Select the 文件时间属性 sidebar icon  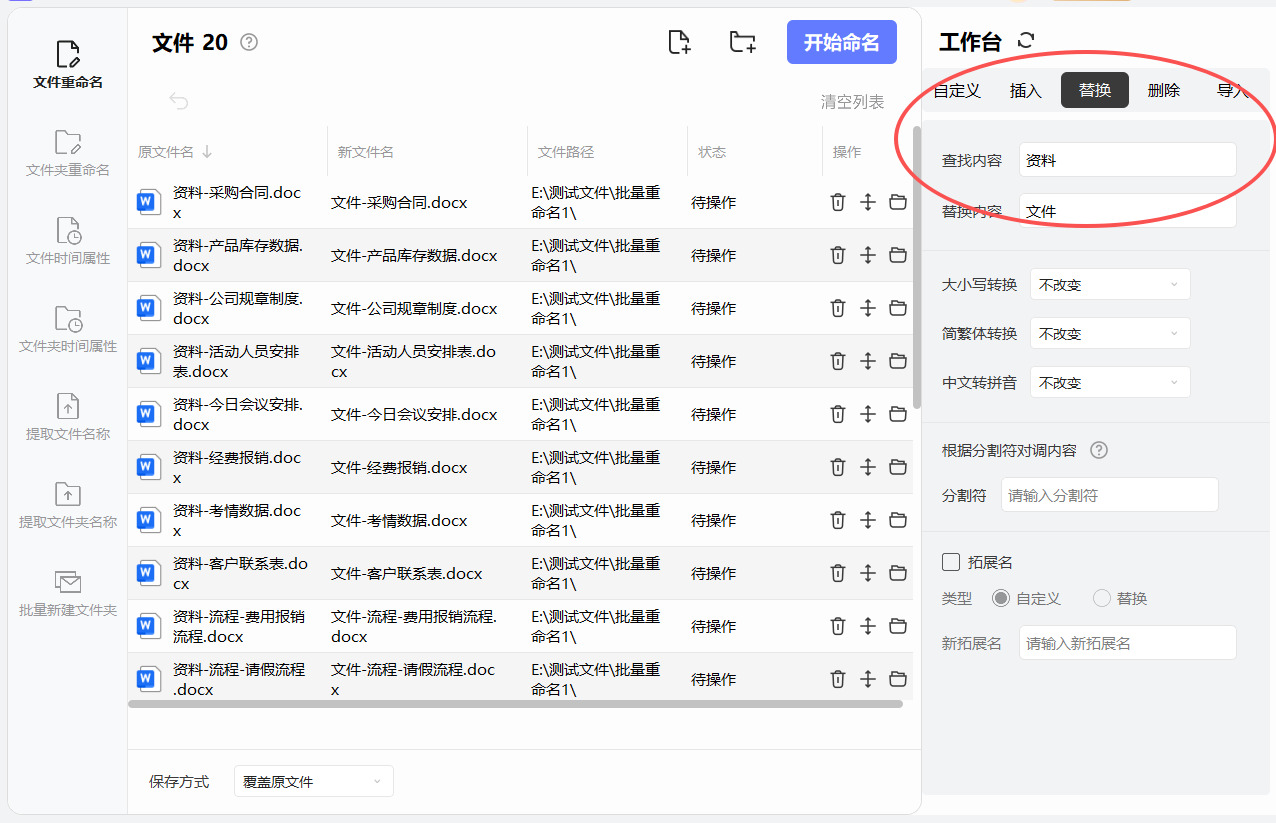pyautogui.click(x=68, y=230)
